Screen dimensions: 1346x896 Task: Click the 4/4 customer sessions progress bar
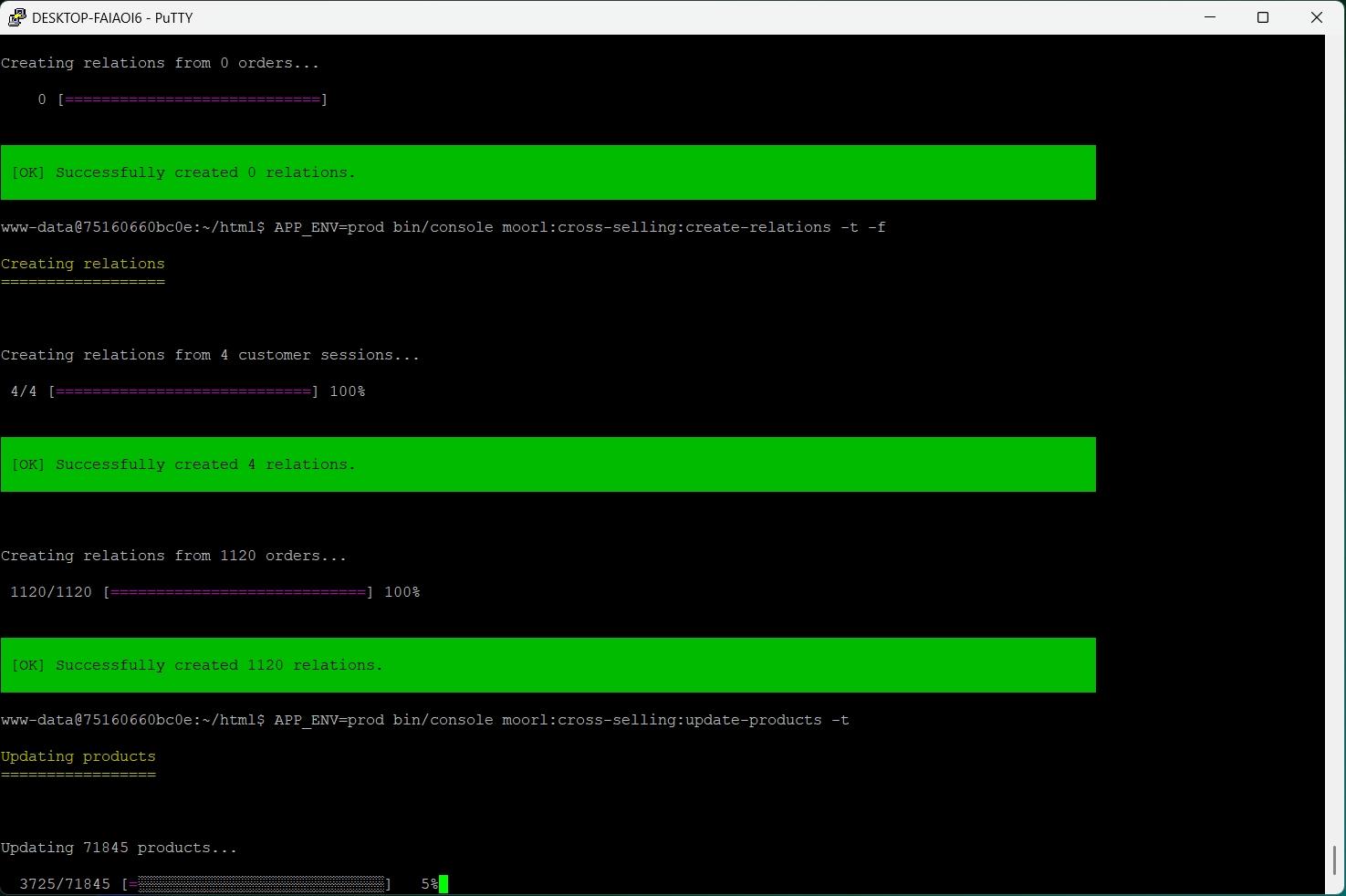pos(183,391)
